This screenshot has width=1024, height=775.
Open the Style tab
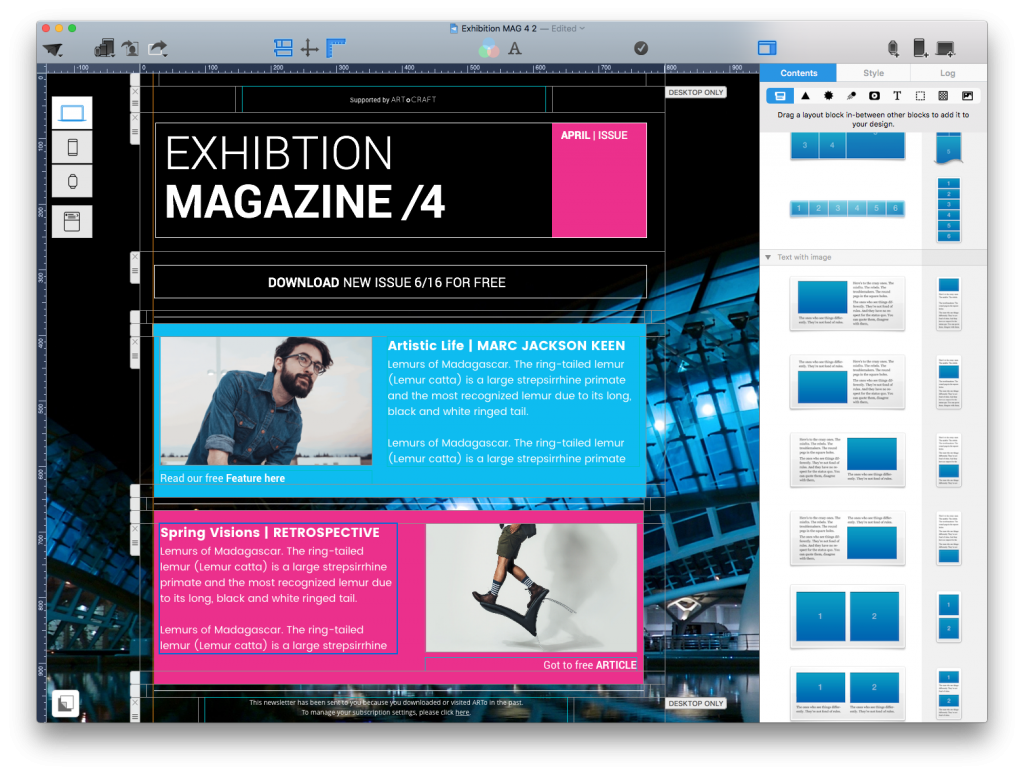pos(873,73)
